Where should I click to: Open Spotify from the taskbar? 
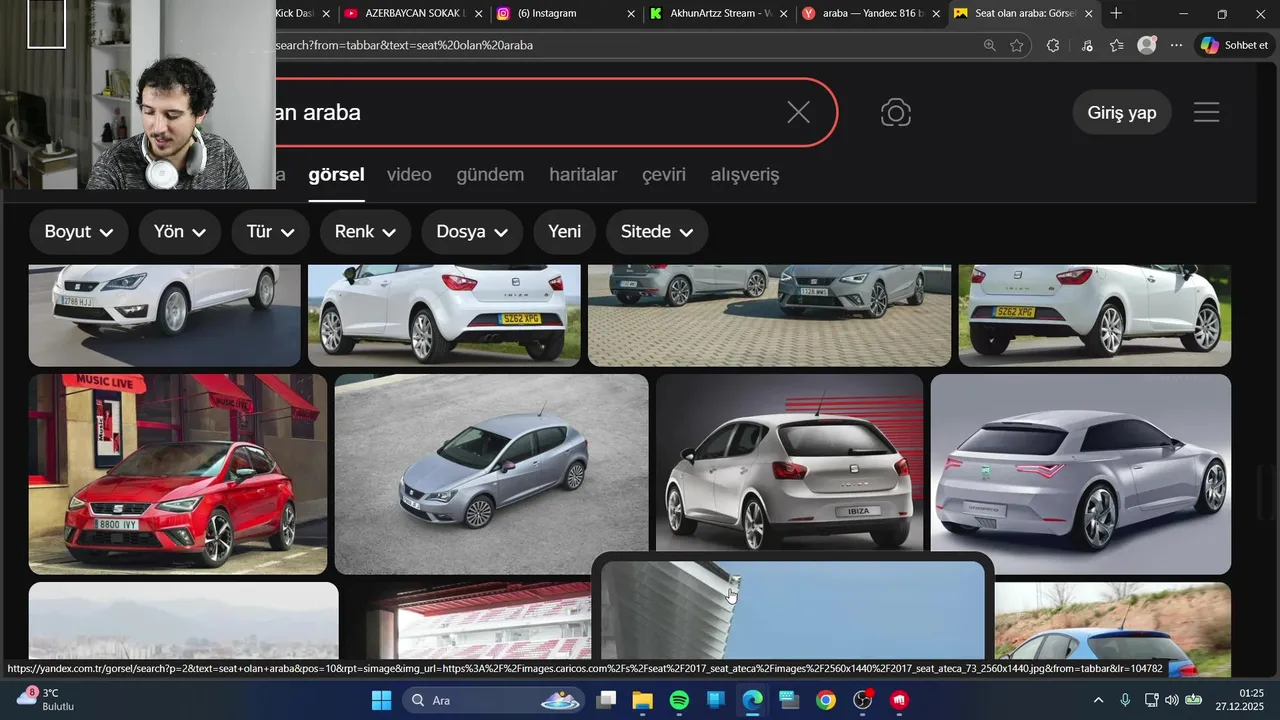pyautogui.click(x=679, y=700)
